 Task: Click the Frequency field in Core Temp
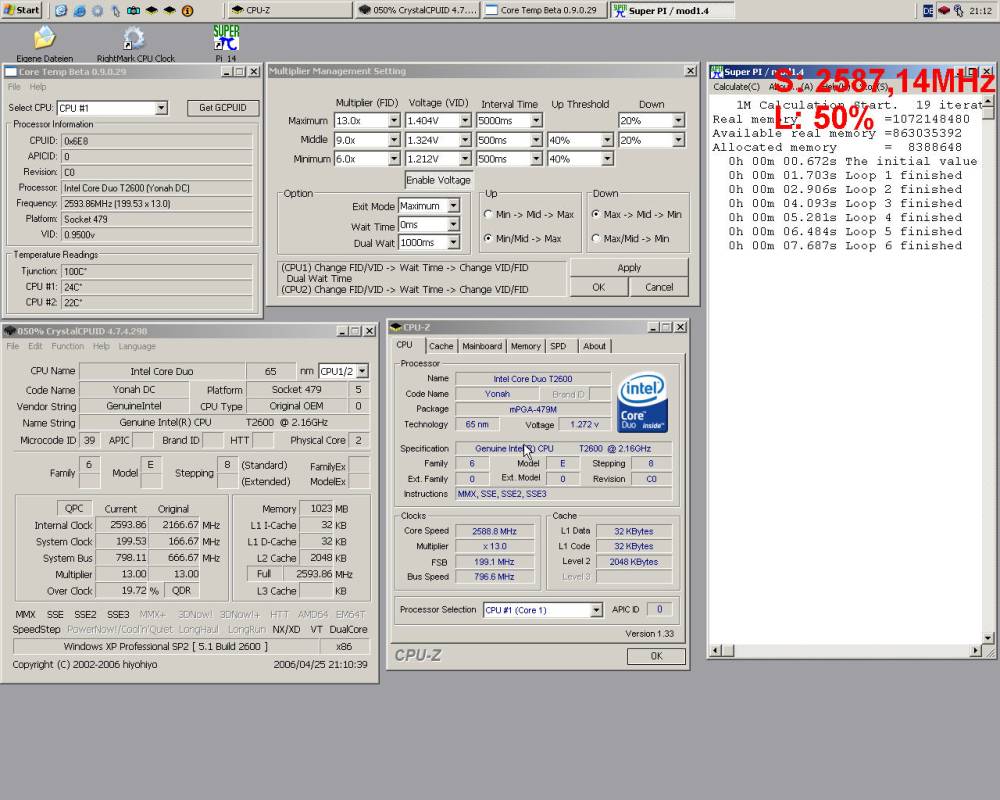tap(157, 204)
